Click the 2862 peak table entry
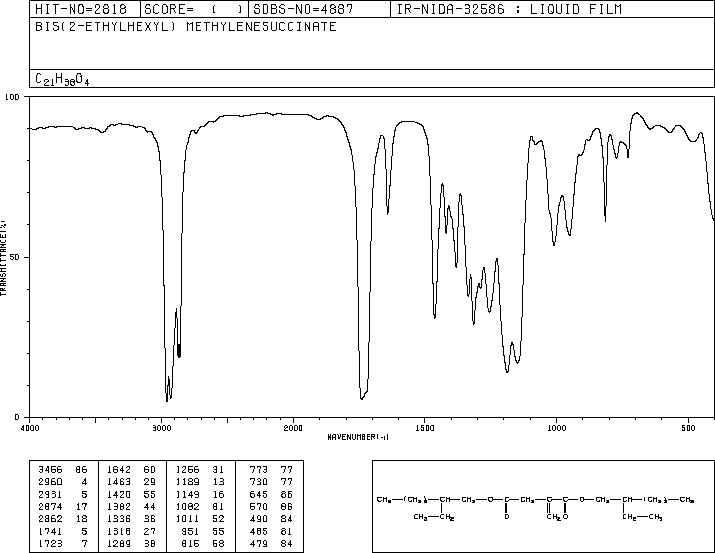715x553 pixels. click(62, 519)
